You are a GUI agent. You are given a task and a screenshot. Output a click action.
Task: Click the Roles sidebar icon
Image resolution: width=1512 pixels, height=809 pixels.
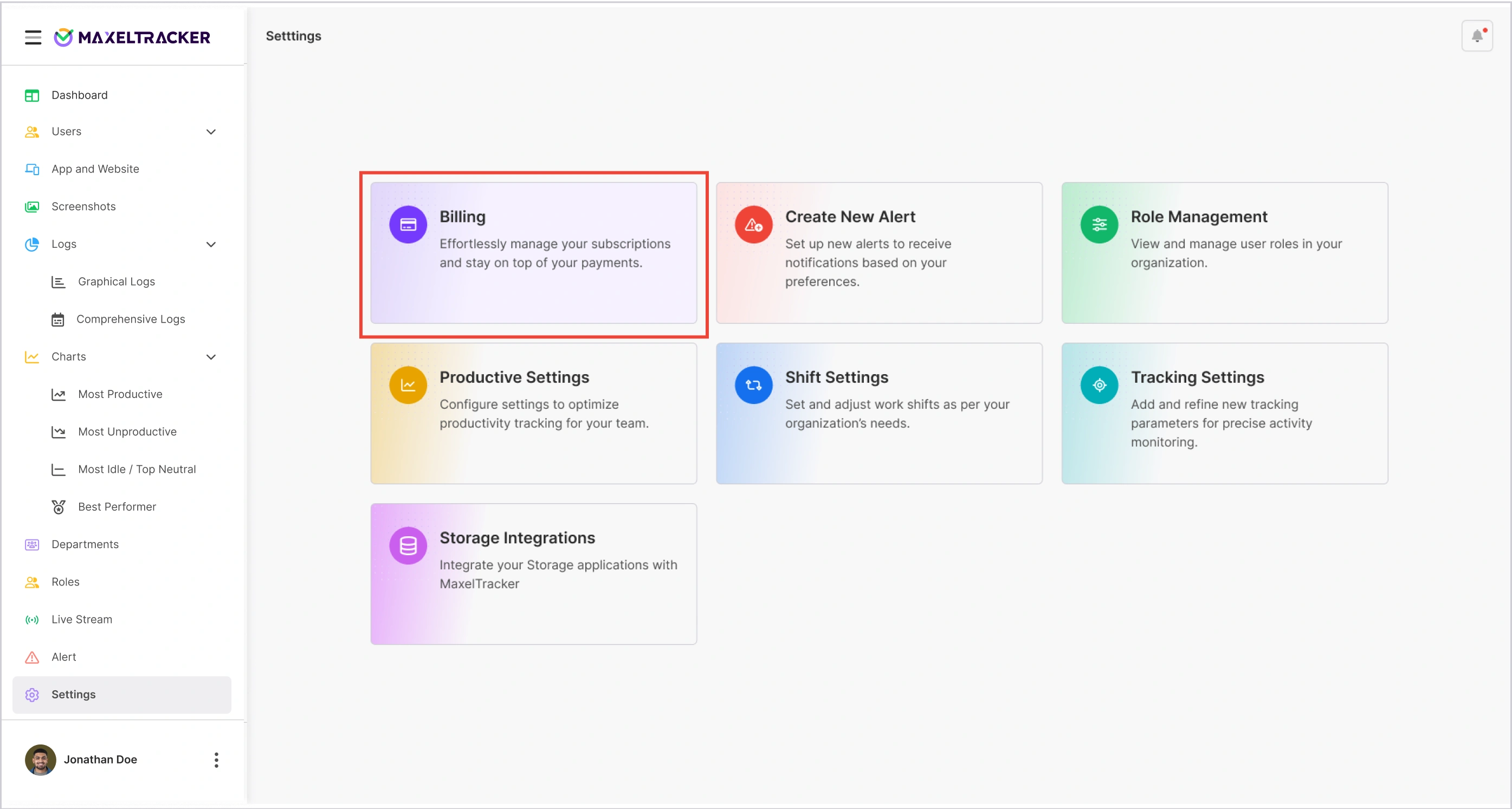pos(31,582)
